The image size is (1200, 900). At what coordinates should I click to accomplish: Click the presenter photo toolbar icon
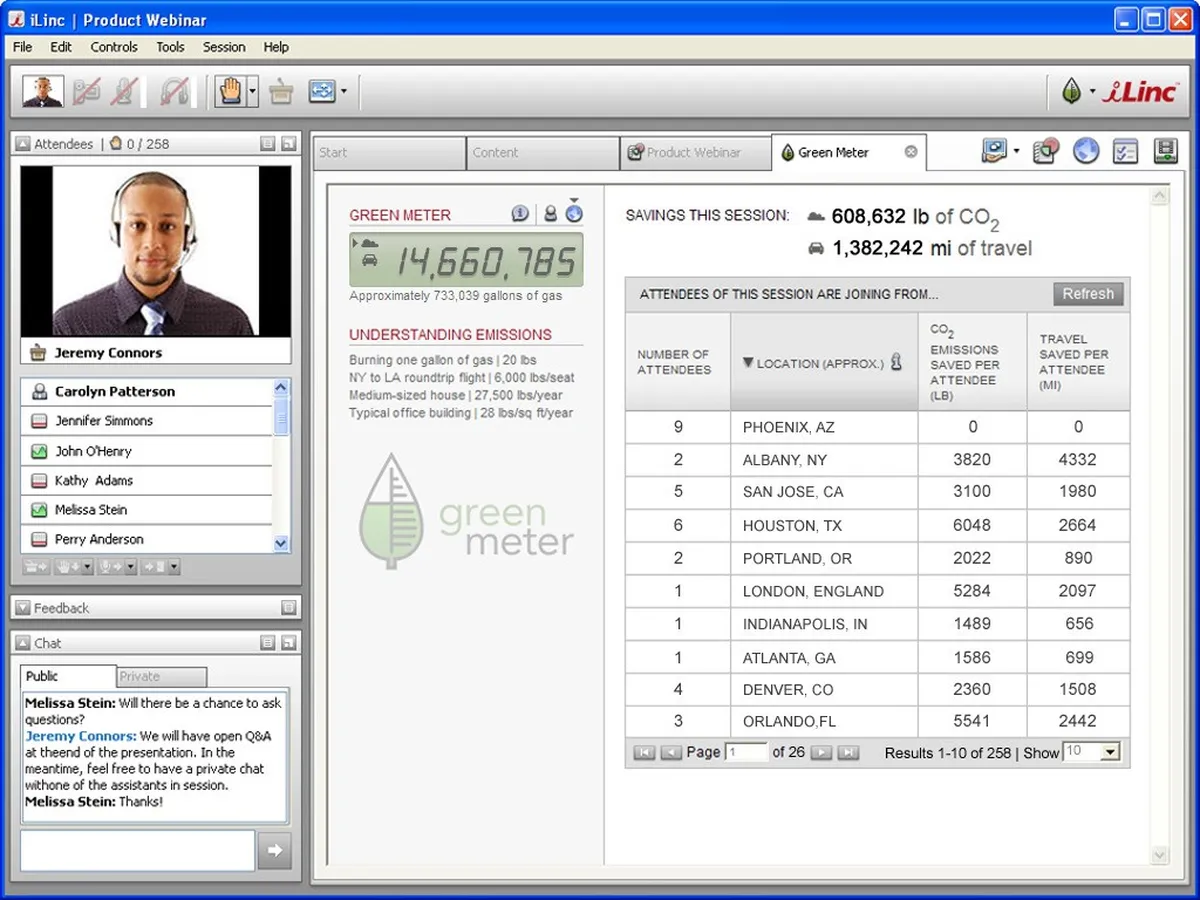point(43,92)
